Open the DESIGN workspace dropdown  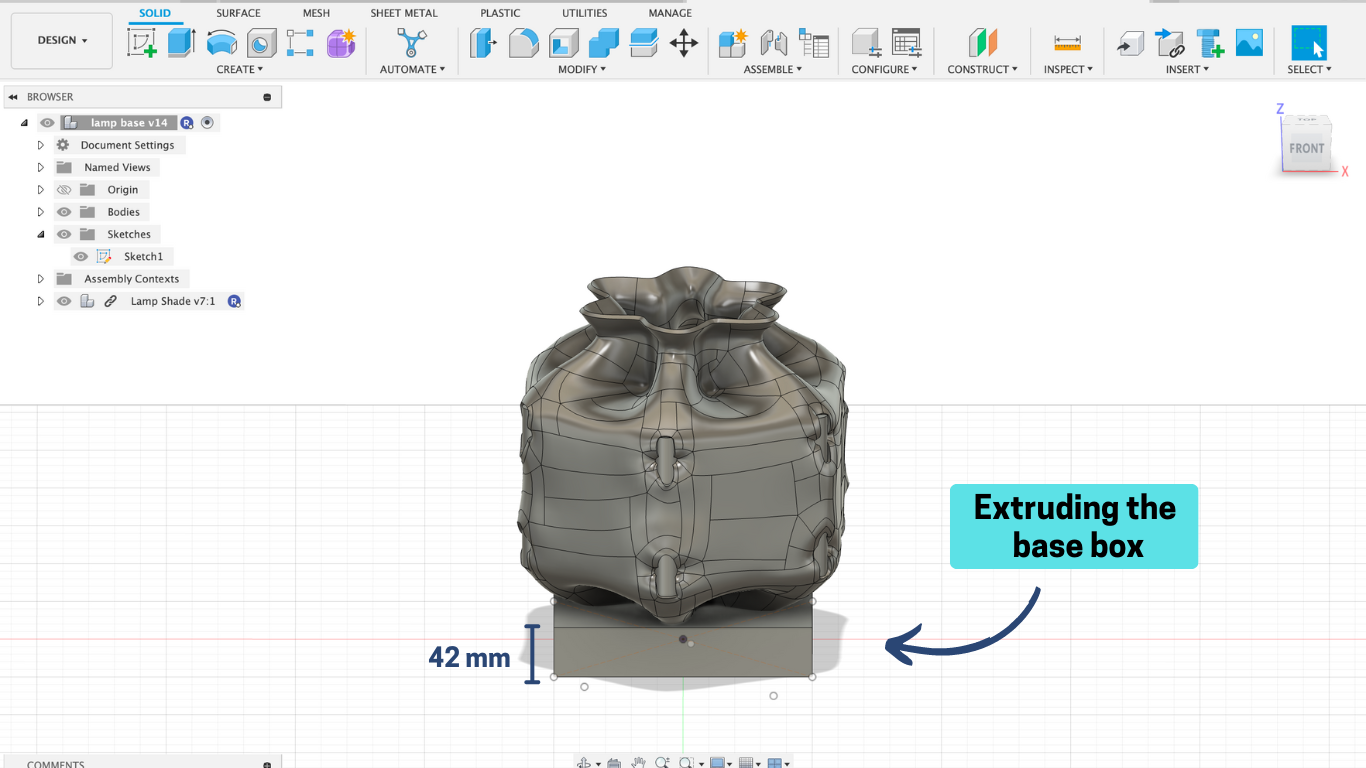[x=62, y=40]
